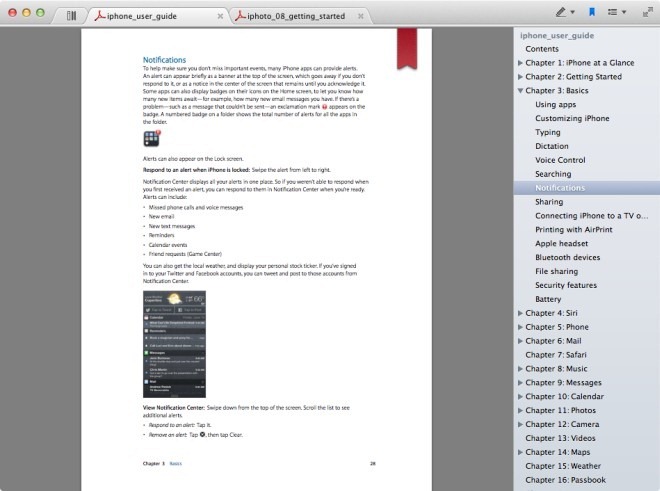The image size is (660, 491).
Task: Open the outline view dropdown arrow
Action: (x=624, y=12)
